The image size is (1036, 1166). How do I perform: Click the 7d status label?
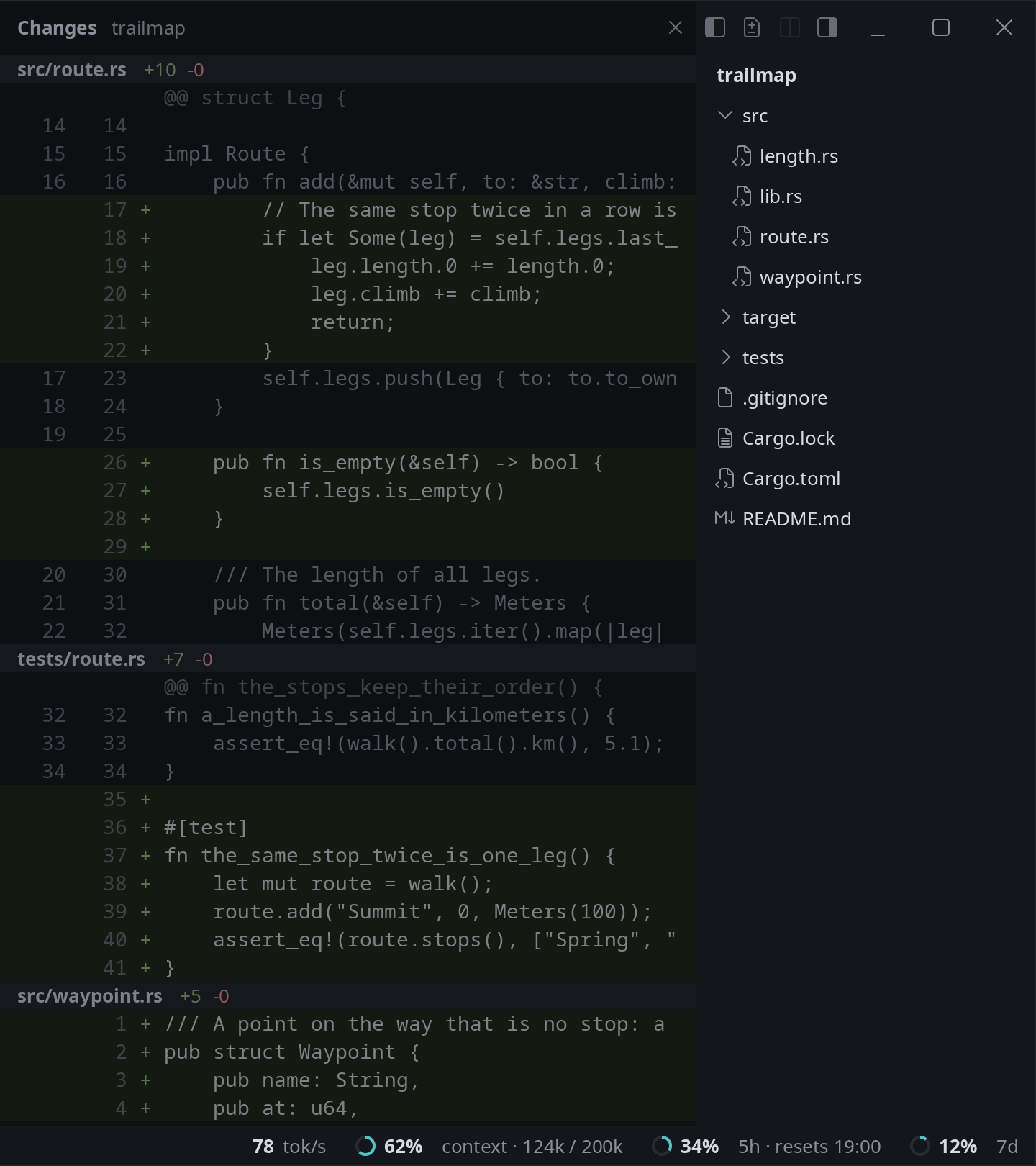point(1007,1146)
